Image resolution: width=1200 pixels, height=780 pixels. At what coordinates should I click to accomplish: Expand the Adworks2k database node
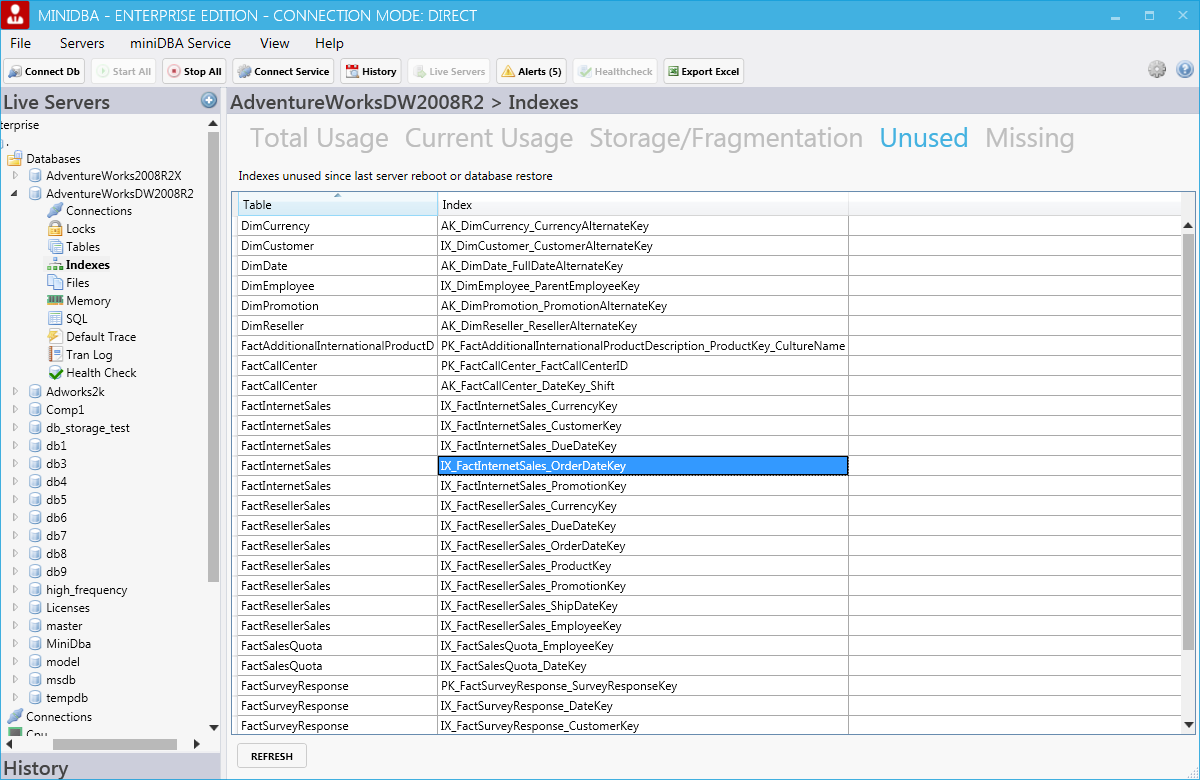[x=15, y=392]
